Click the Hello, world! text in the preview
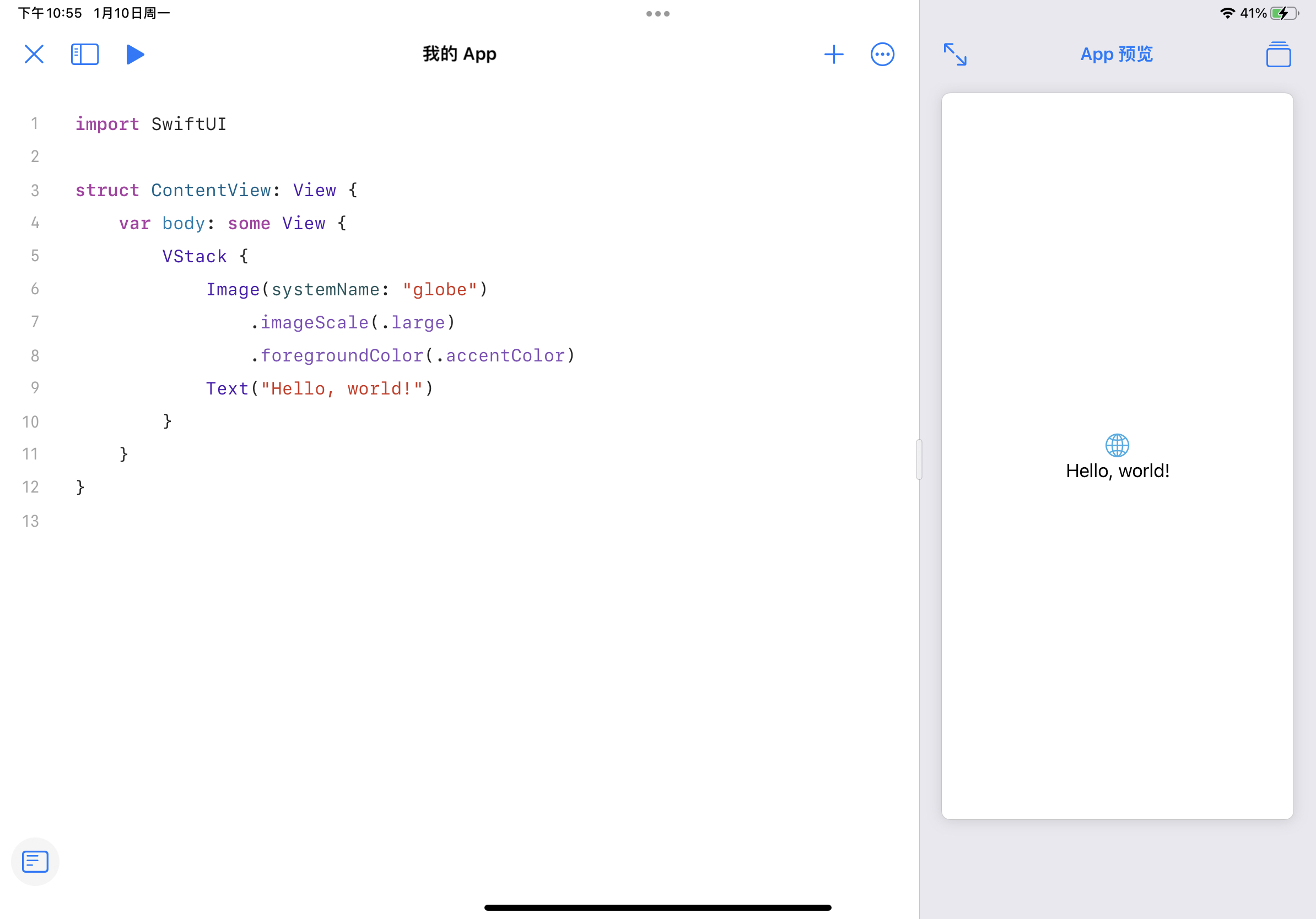The width and height of the screenshot is (1316, 919). point(1117,471)
